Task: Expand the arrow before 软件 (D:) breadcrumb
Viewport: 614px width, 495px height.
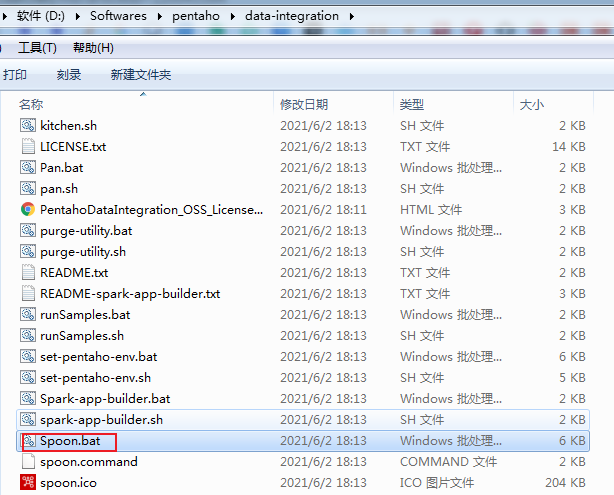Action: 5,16
